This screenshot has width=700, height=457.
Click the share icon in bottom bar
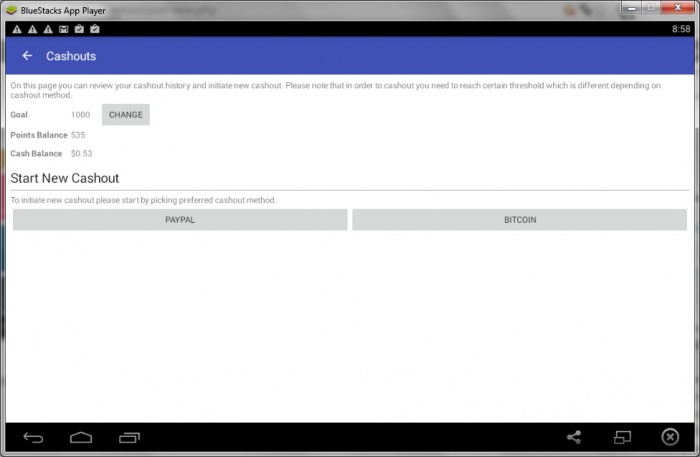click(x=574, y=437)
